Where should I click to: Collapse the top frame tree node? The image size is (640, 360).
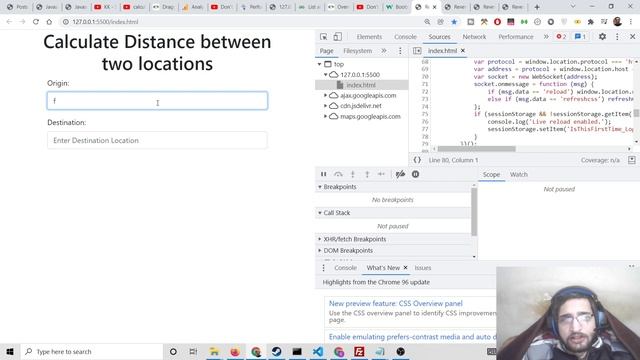coord(320,64)
